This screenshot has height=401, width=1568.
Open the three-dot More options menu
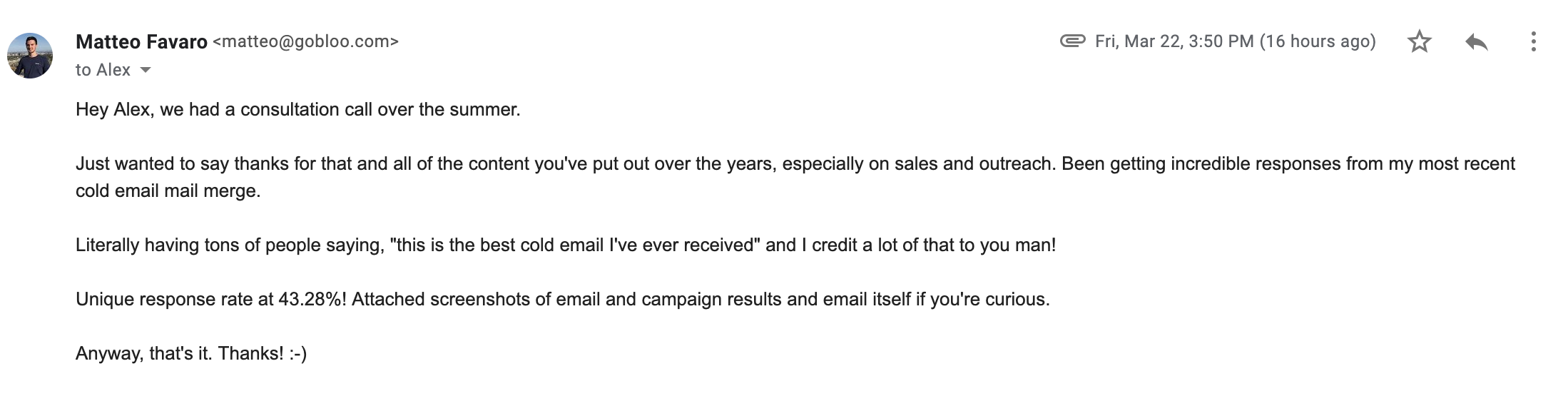pos(1533,41)
